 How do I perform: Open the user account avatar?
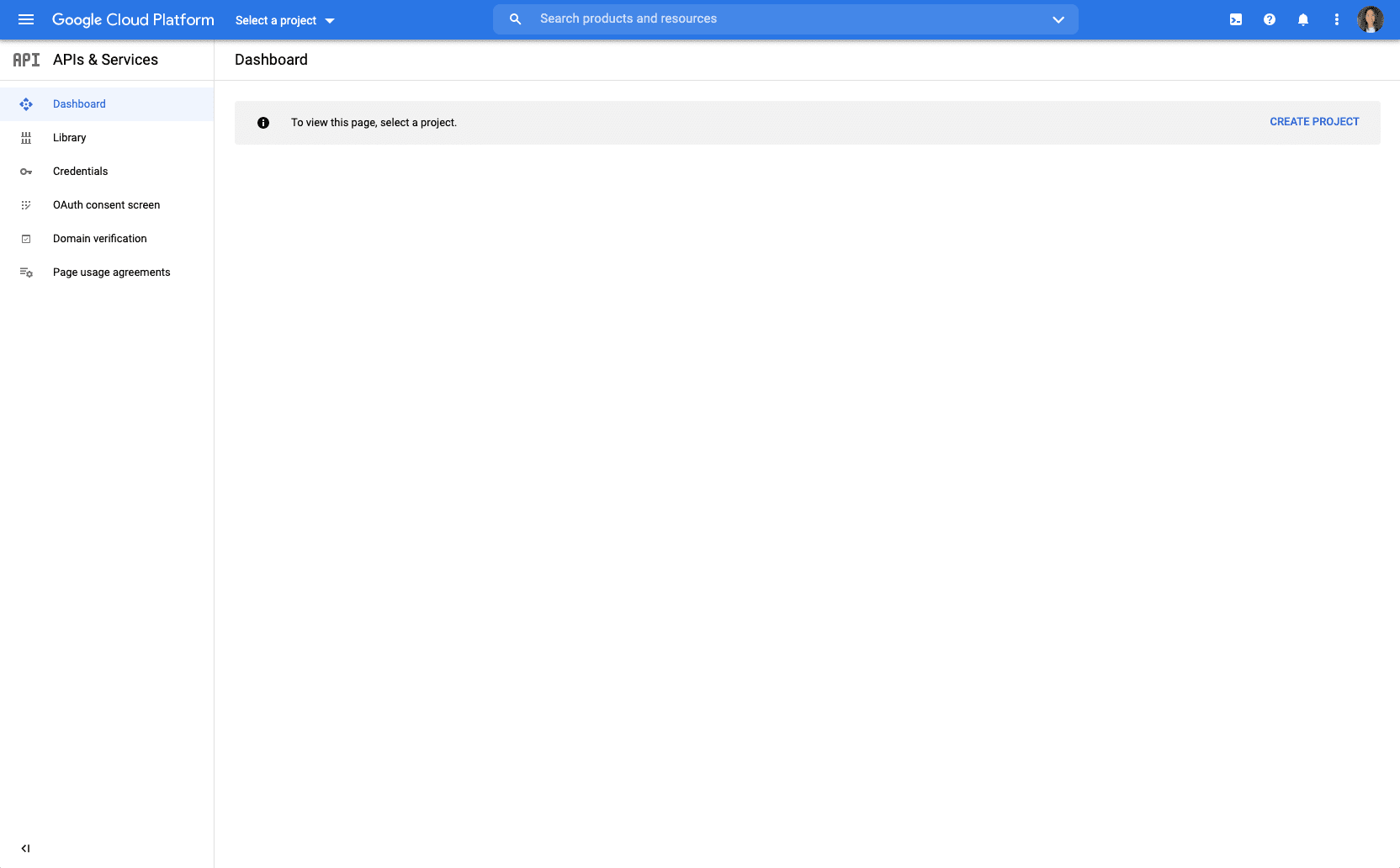click(x=1370, y=19)
